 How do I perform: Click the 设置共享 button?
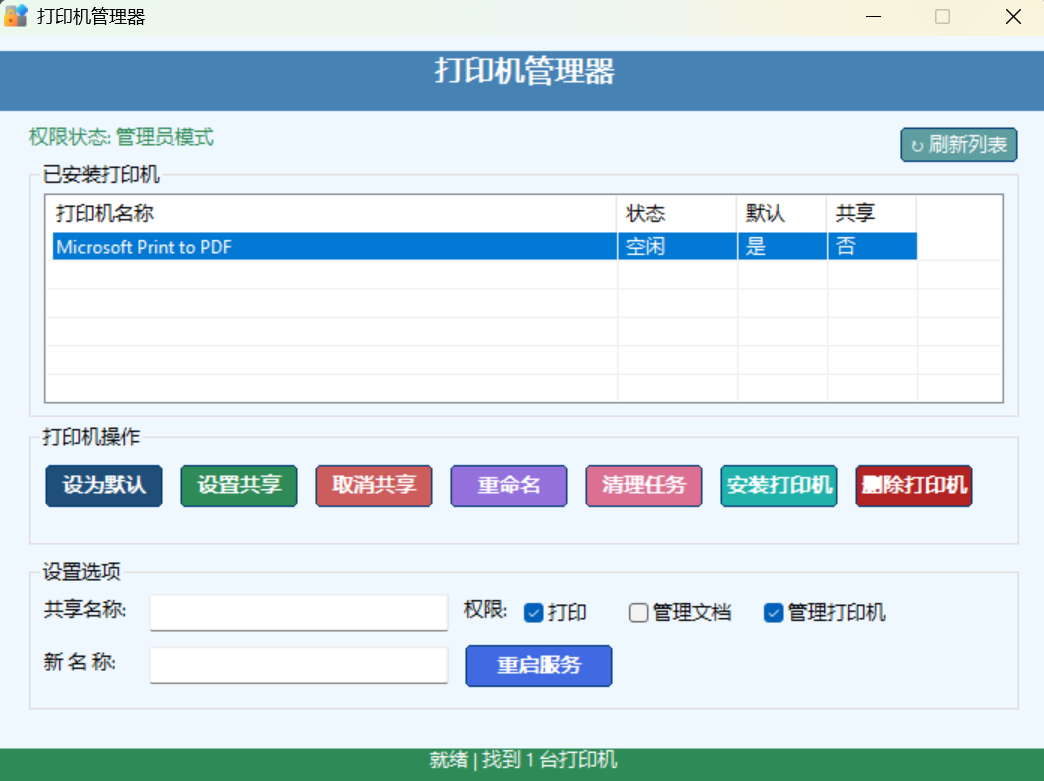238,486
